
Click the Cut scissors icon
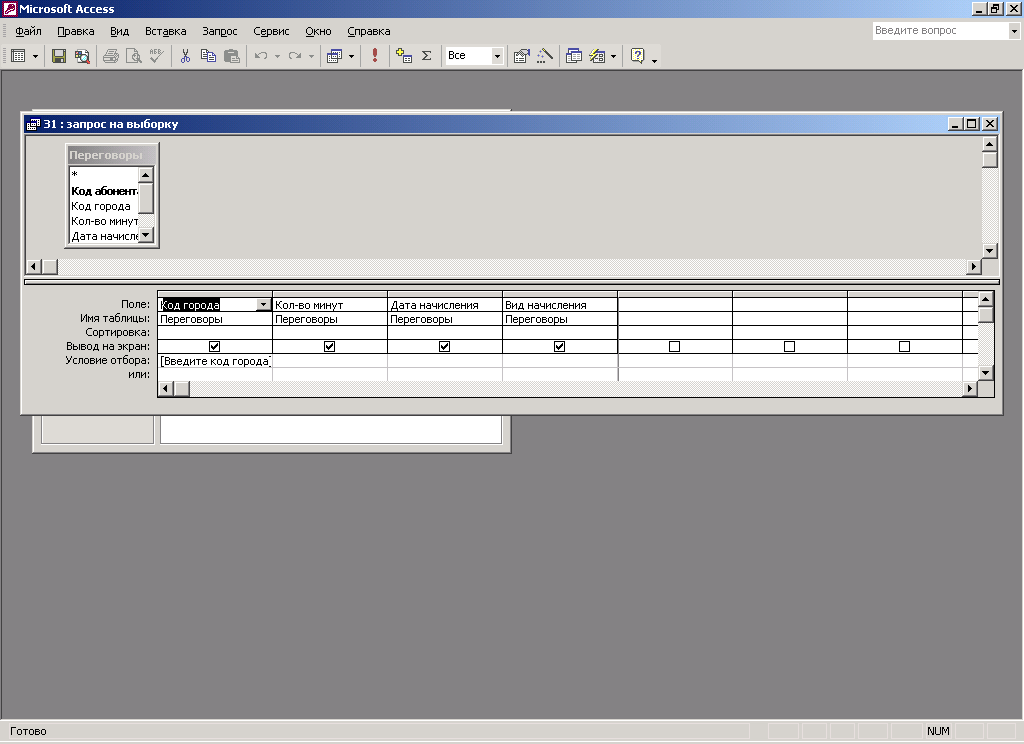(185, 56)
